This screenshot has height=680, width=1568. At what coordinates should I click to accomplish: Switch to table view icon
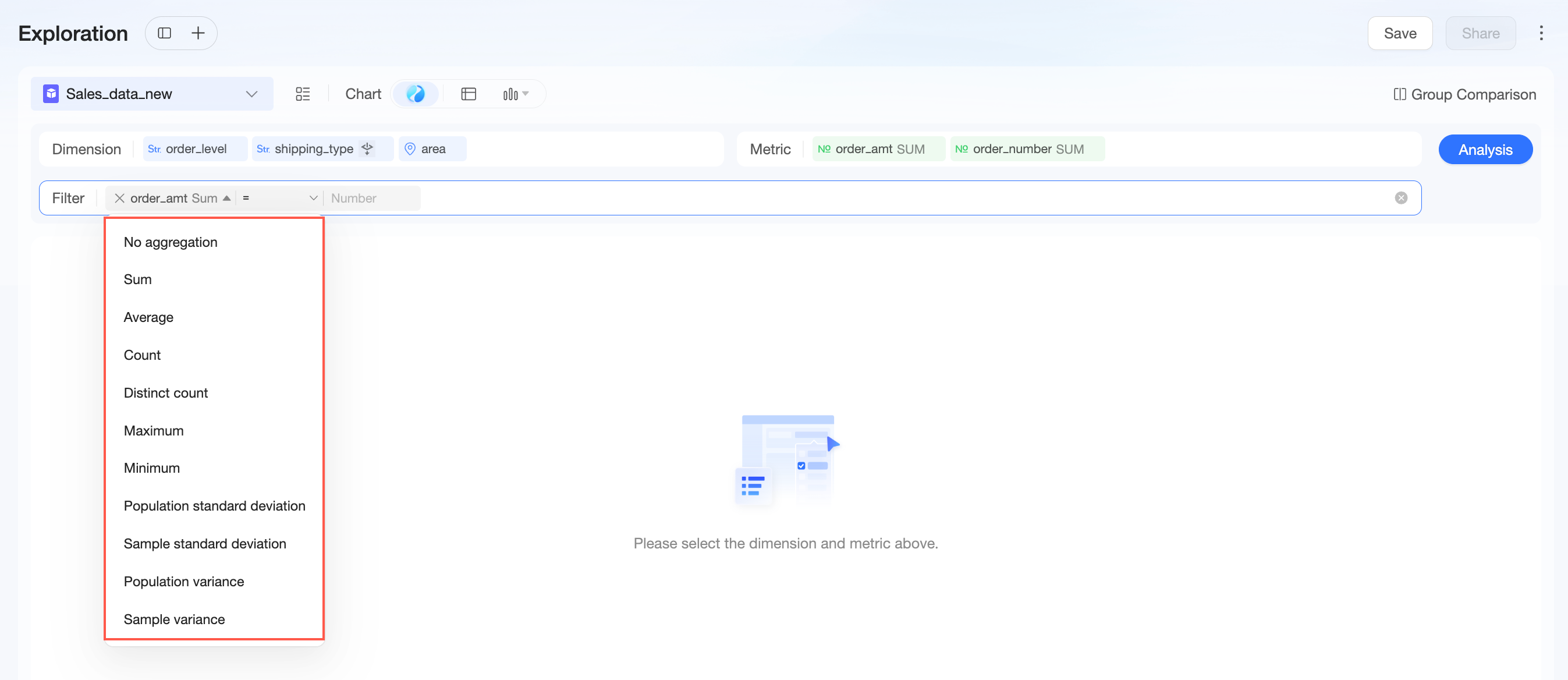click(468, 94)
